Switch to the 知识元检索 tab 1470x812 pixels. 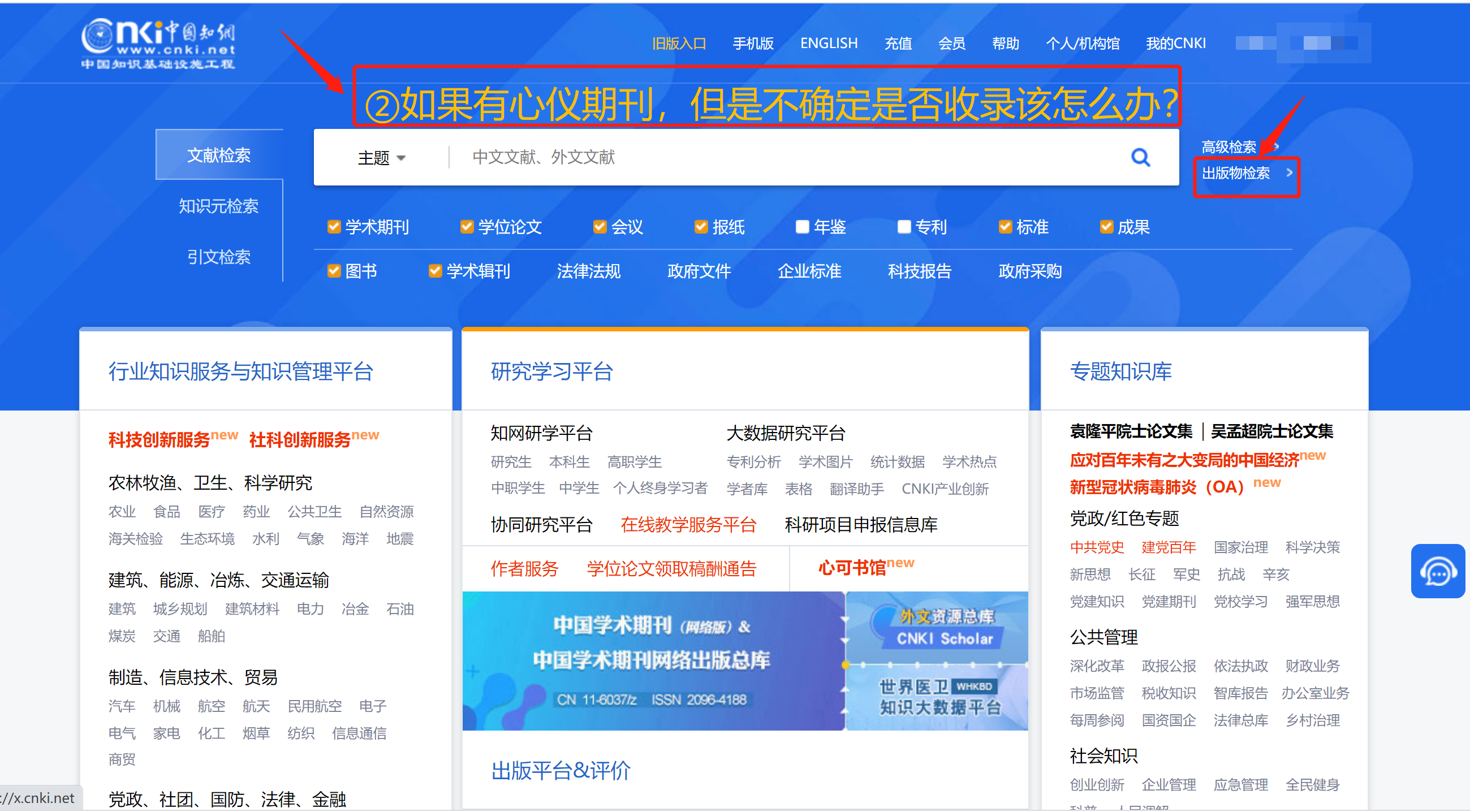219,206
